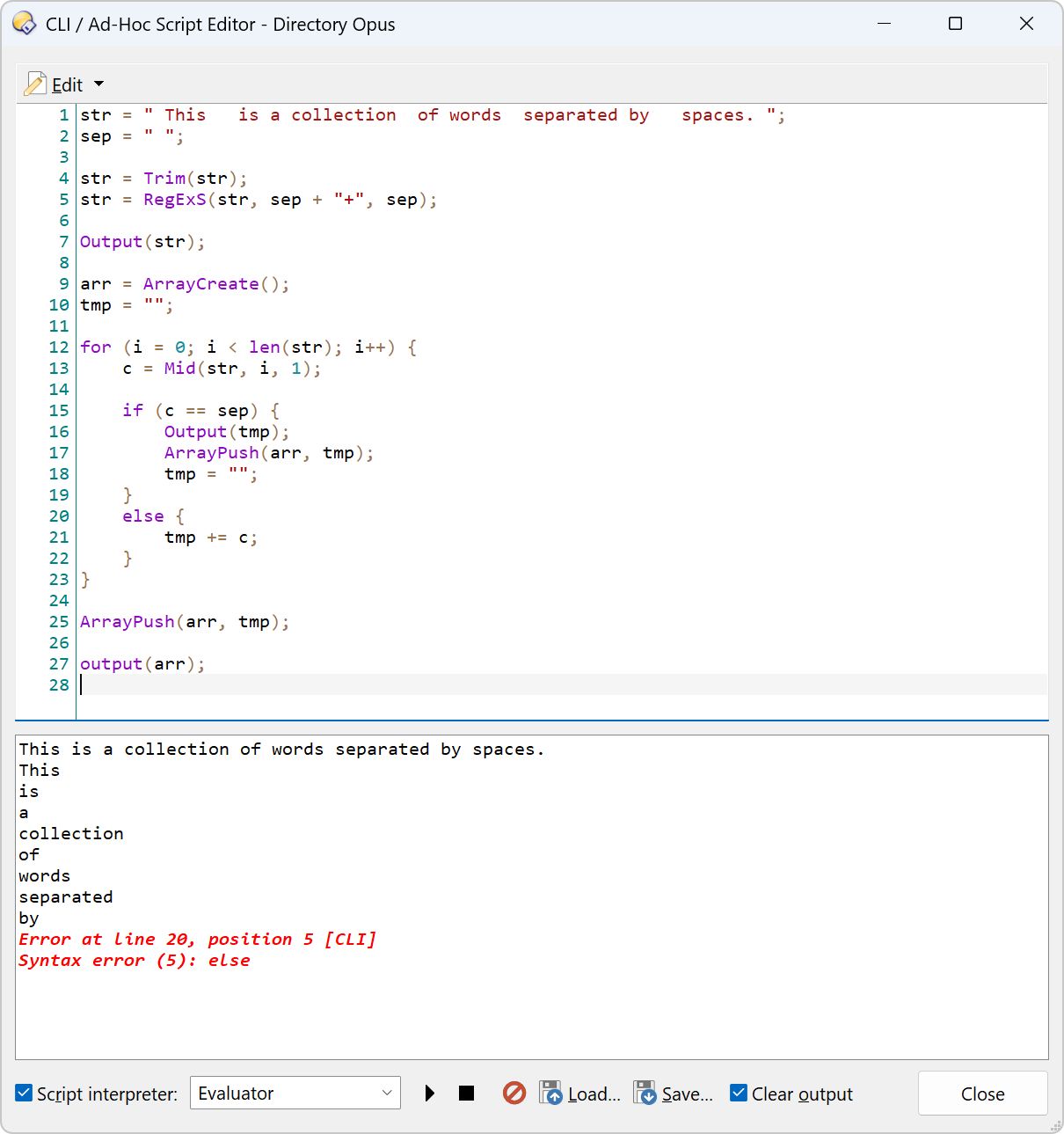The image size is (1064, 1134).
Task: Run the script with the play icon
Action: 429,1094
